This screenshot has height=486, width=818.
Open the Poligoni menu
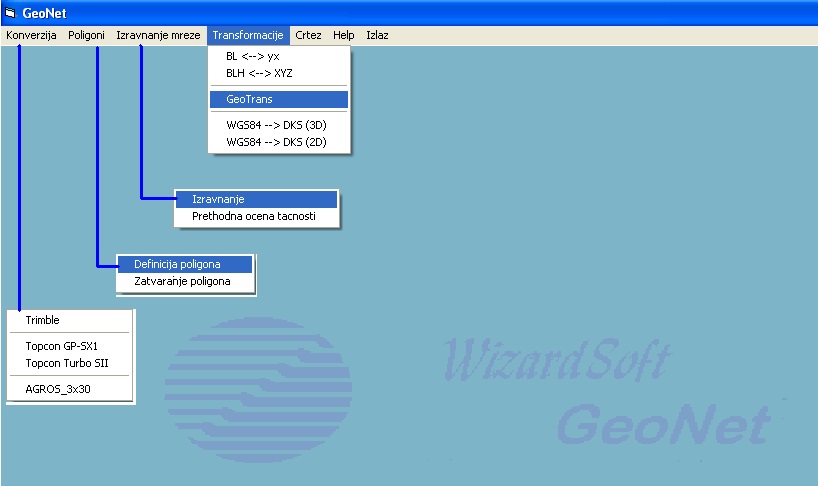(86, 35)
